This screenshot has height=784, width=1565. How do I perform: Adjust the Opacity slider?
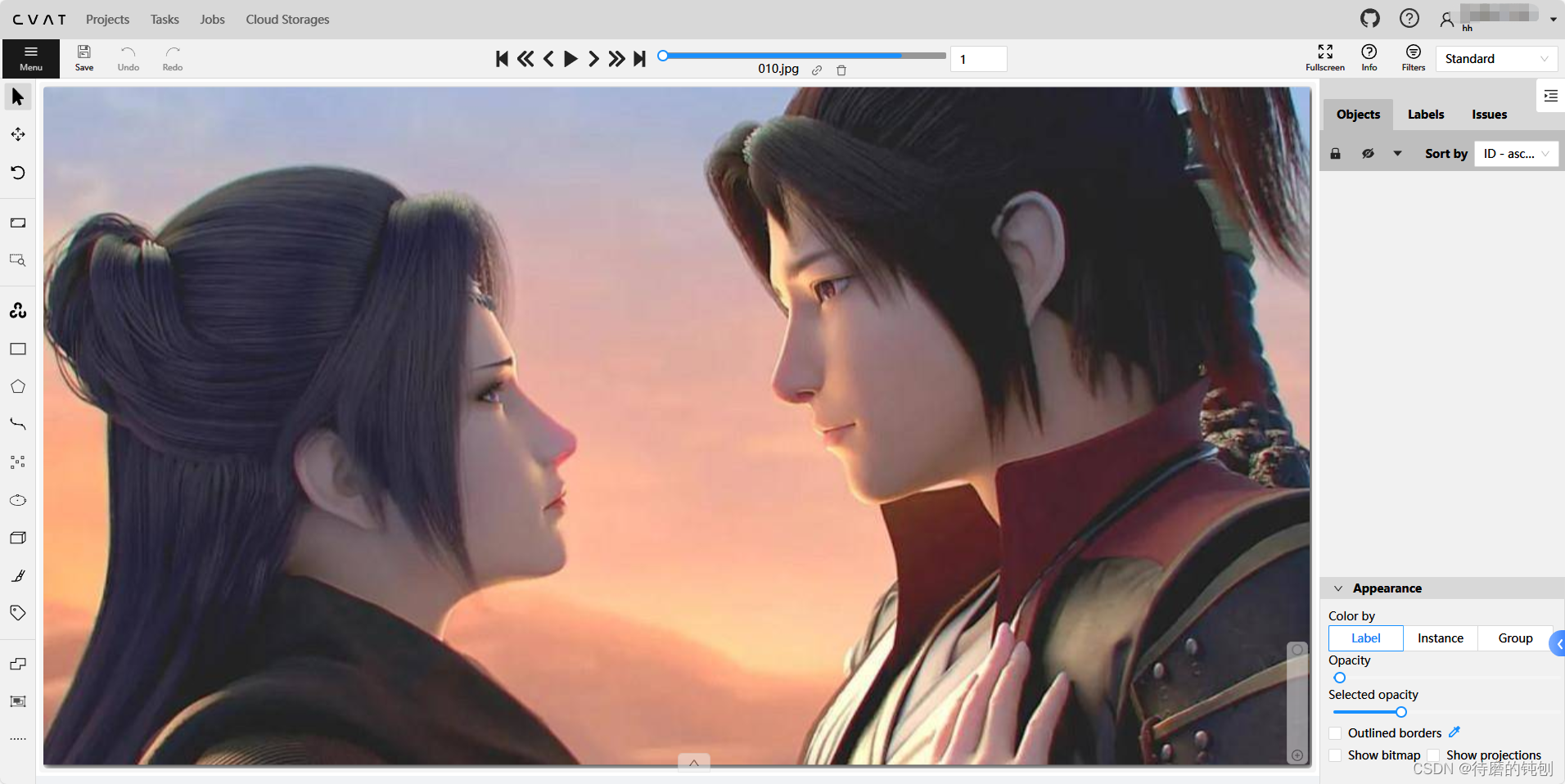point(1339,678)
